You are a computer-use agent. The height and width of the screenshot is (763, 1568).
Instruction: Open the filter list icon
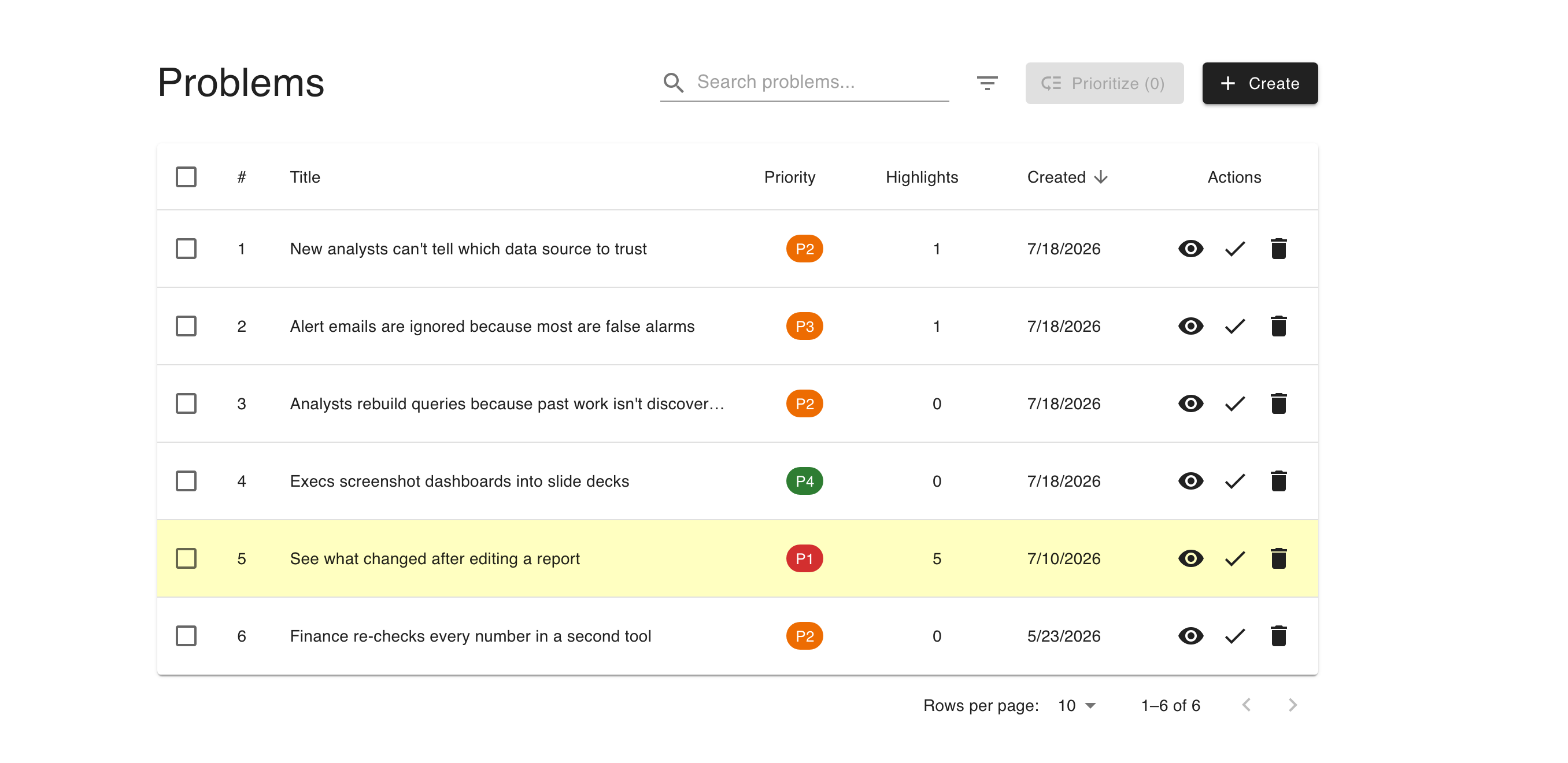[987, 83]
